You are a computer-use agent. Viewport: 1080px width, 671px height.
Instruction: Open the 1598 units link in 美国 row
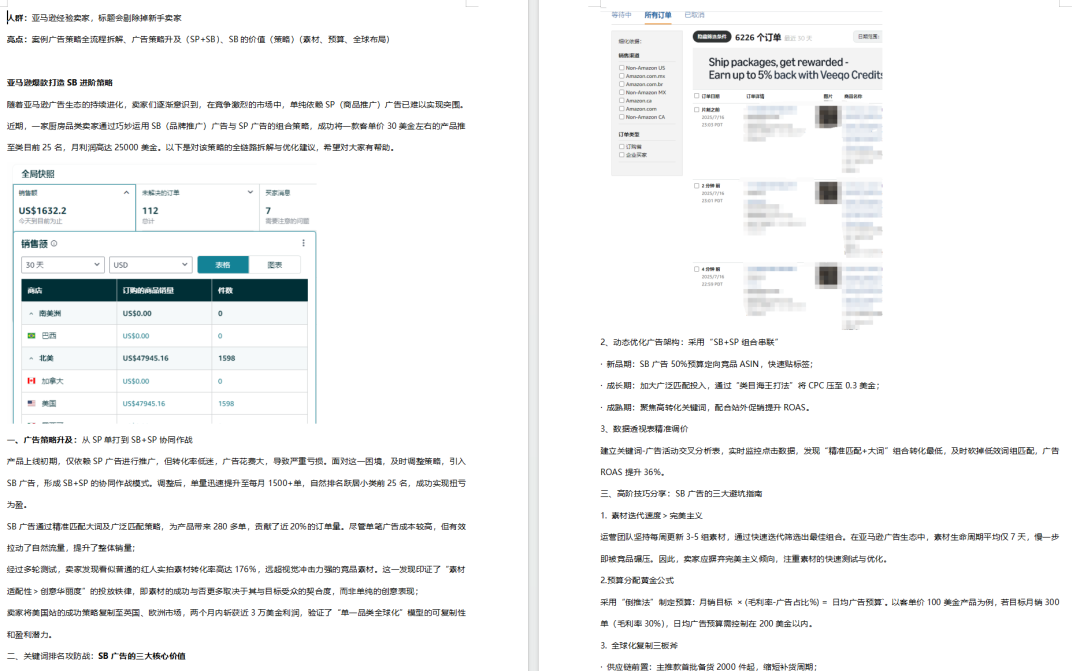(x=226, y=404)
